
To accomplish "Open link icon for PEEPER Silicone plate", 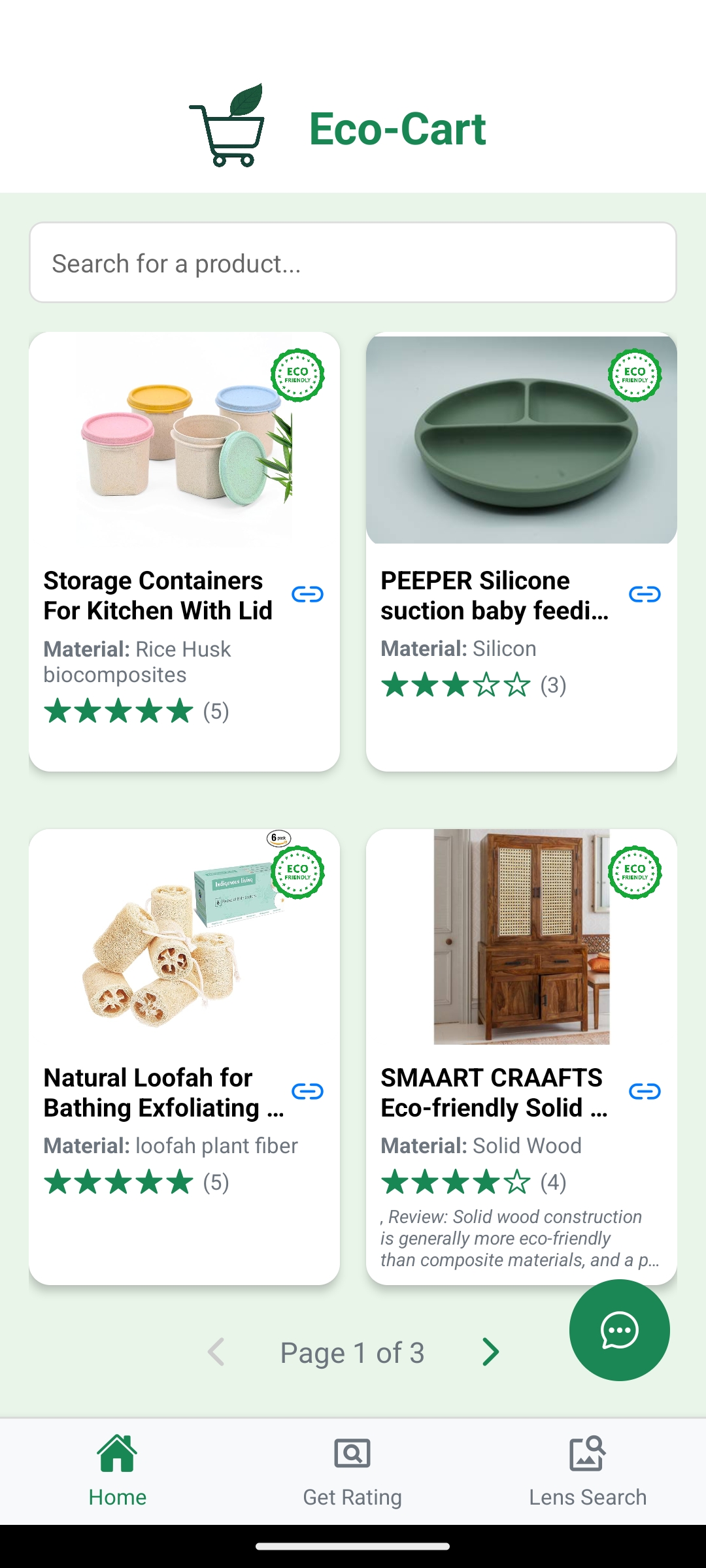I will 645,595.
